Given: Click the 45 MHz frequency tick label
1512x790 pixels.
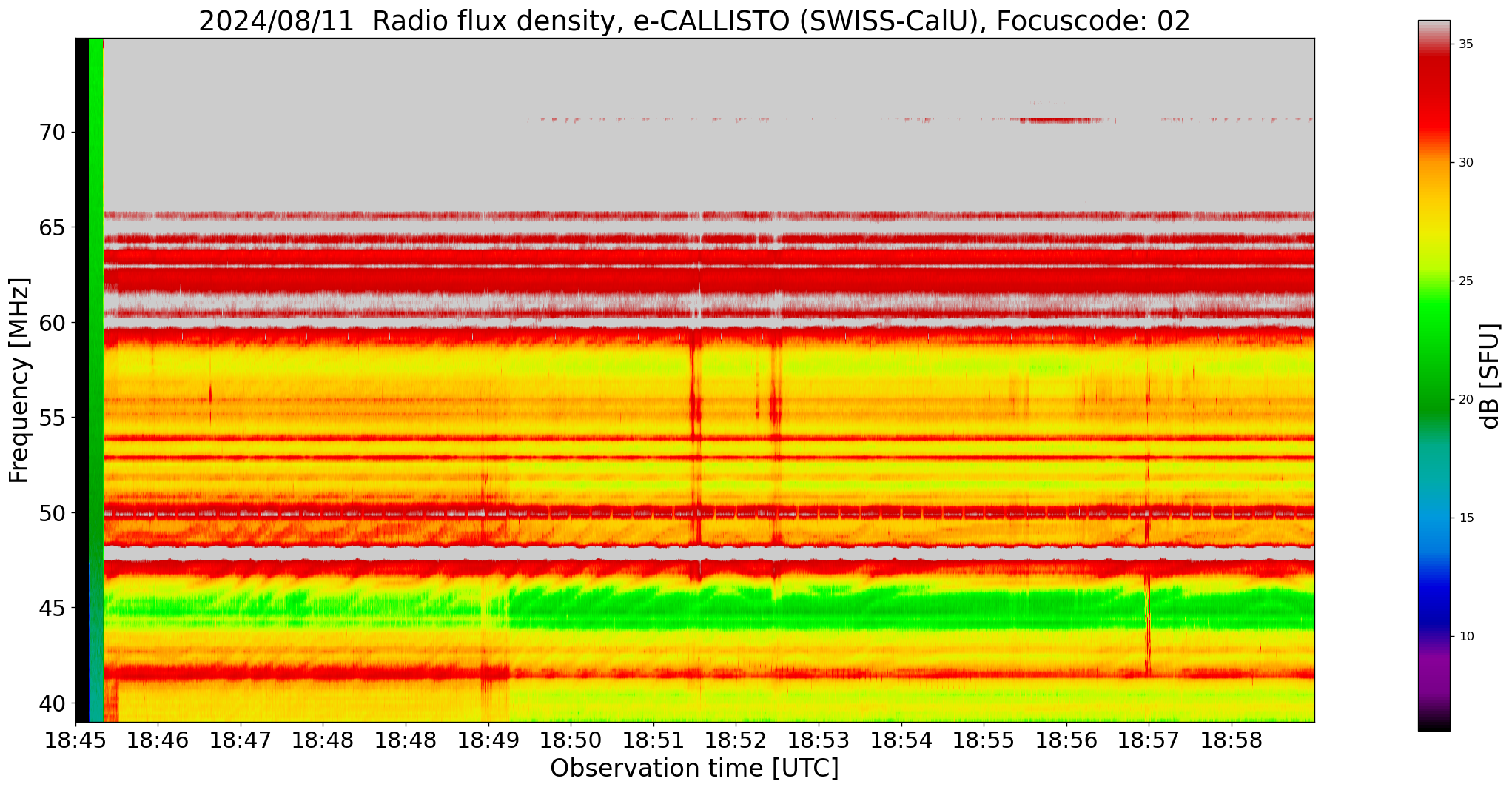Looking at the screenshot, I should click(x=52, y=608).
